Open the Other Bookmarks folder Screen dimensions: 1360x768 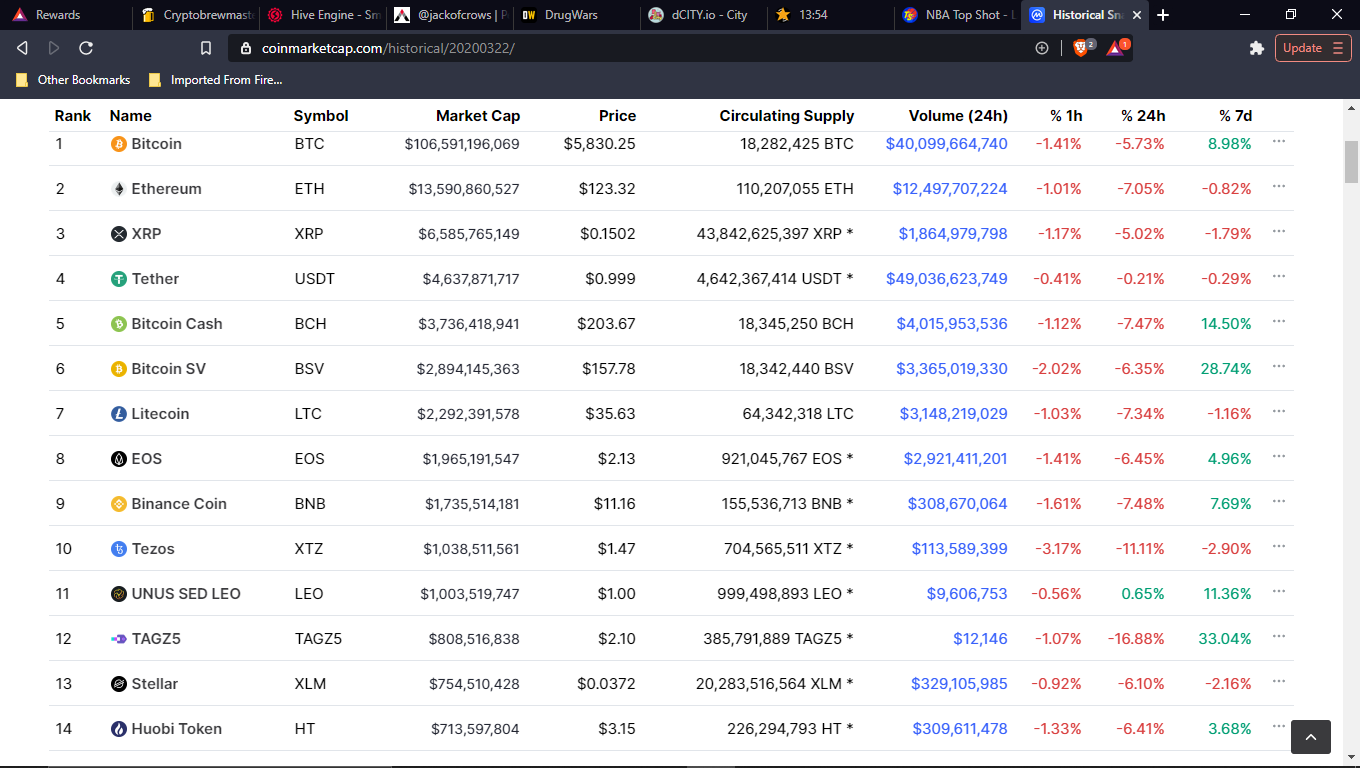tap(73, 80)
